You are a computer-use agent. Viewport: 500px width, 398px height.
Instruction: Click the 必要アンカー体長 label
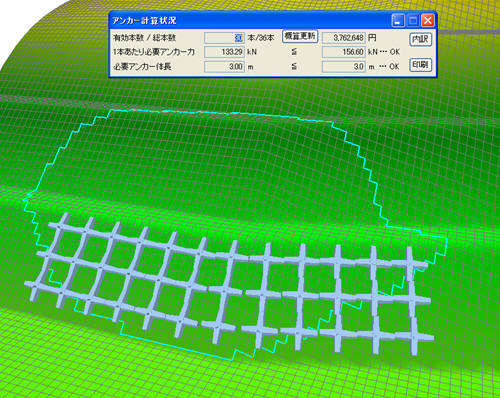[142, 66]
